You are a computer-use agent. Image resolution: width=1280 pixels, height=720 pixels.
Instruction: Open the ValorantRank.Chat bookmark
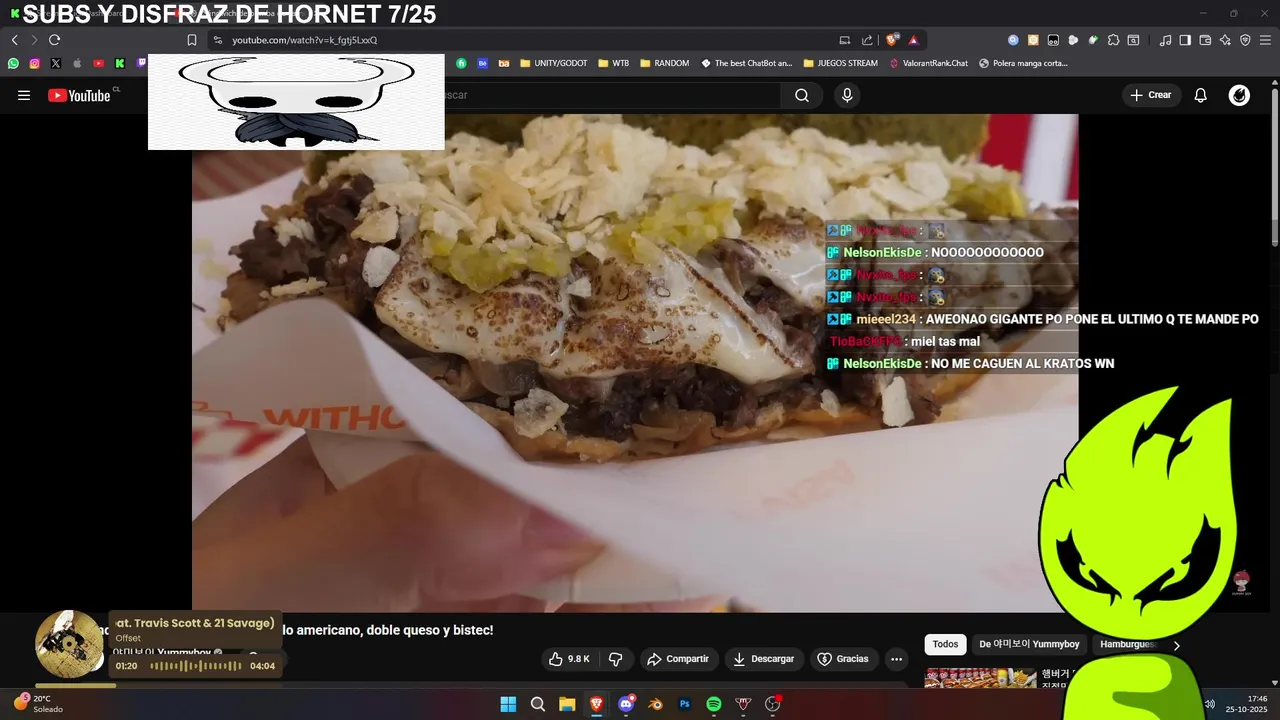928,63
